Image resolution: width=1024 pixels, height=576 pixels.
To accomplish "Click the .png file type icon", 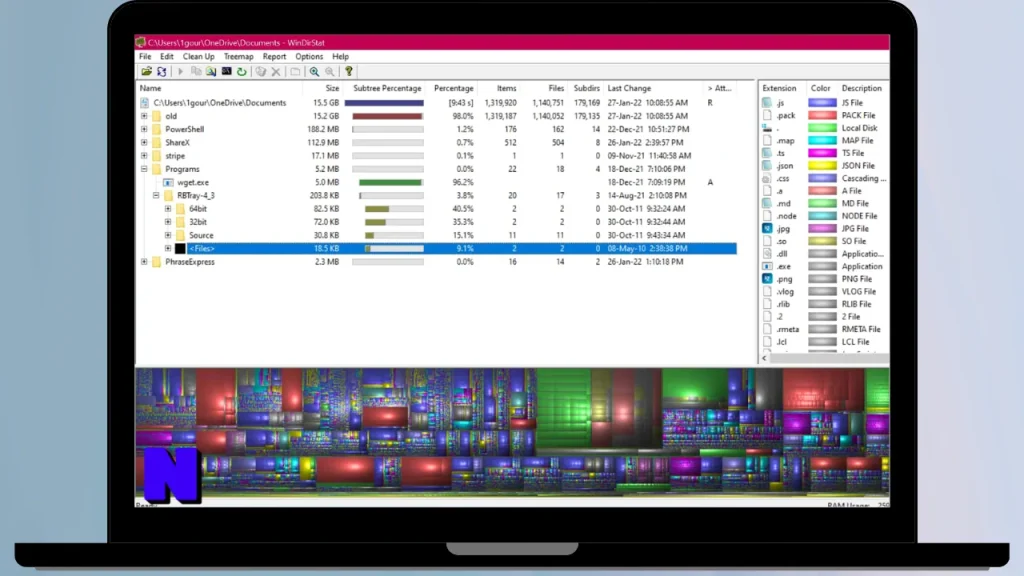I will click(767, 279).
